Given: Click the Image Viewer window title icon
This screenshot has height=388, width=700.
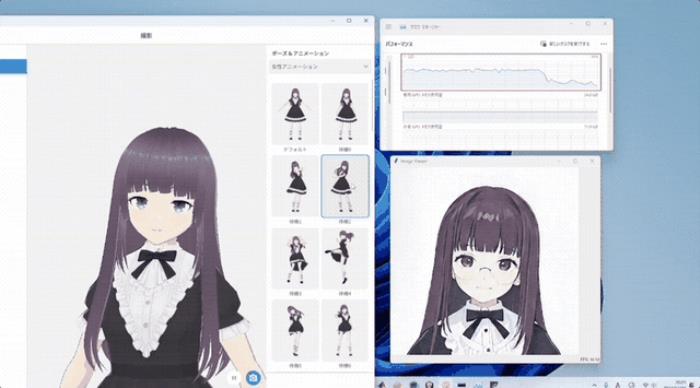Looking at the screenshot, I should [x=396, y=161].
